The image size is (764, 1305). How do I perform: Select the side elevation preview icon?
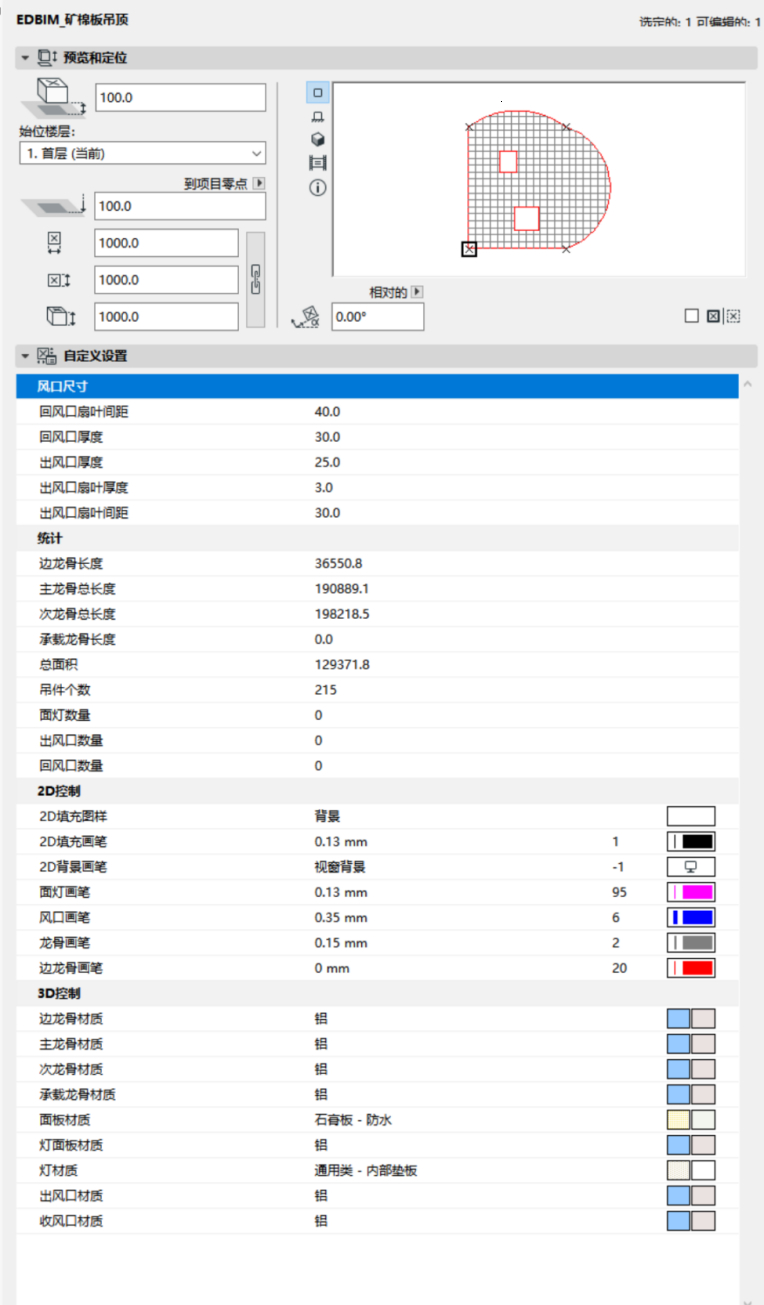pyautogui.click(x=318, y=117)
